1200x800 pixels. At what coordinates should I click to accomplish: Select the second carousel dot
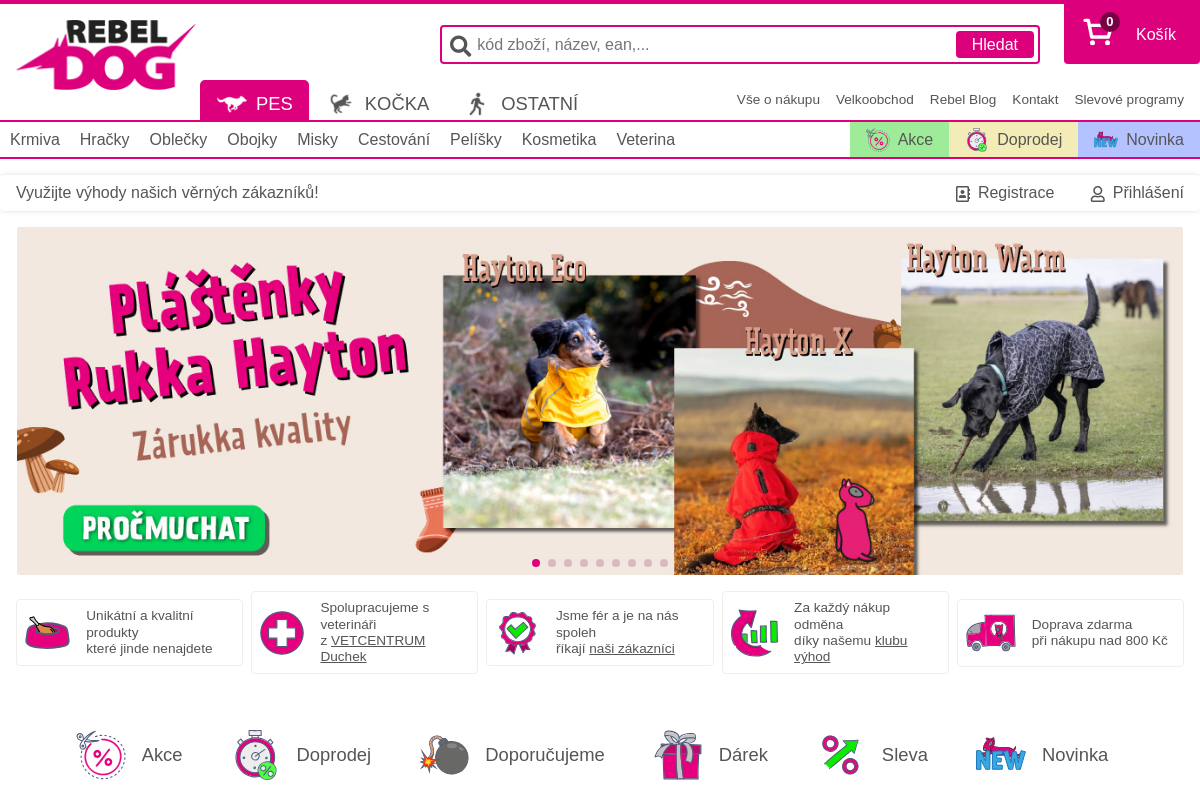(552, 563)
